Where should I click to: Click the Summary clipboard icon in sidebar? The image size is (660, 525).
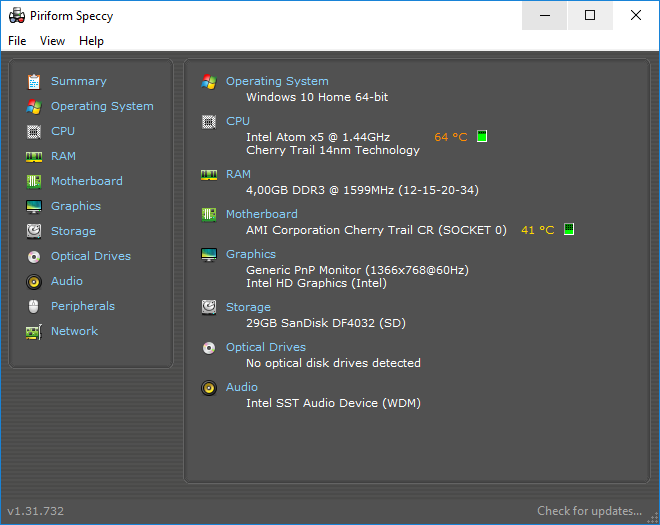34,81
